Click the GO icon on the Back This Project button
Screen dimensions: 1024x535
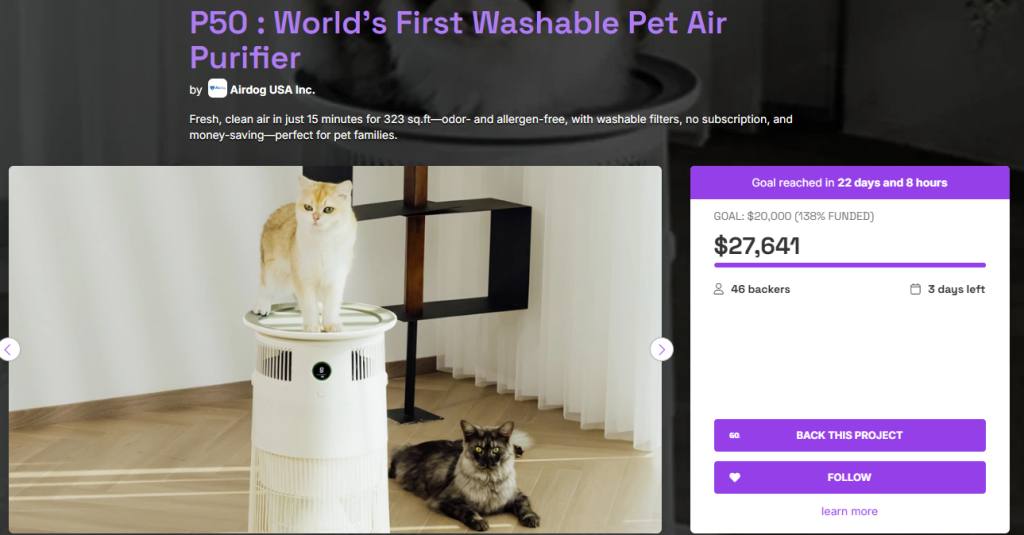pos(735,436)
